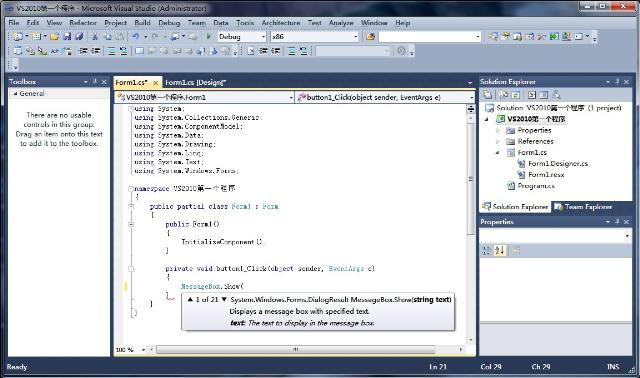Expand the Properties node in Solution Explorer
The width and height of the screenshot is (640, 378).
pos(498,130)
